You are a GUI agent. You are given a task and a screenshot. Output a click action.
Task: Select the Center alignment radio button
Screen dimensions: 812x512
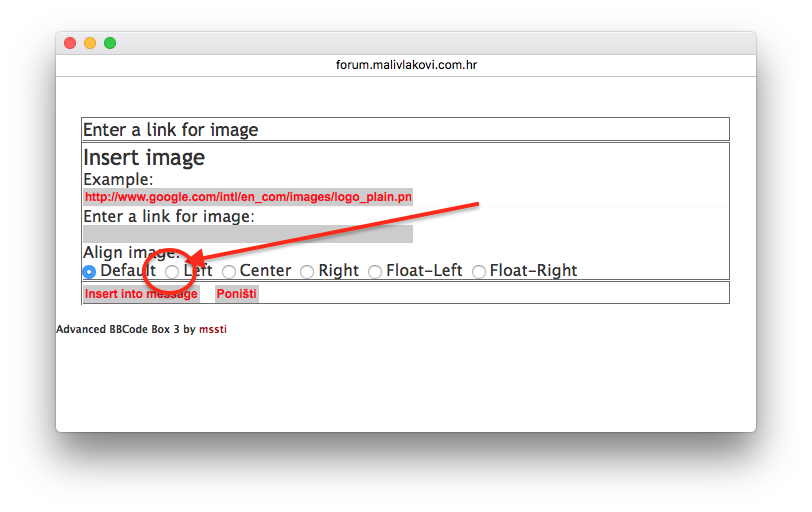[229, 271]
